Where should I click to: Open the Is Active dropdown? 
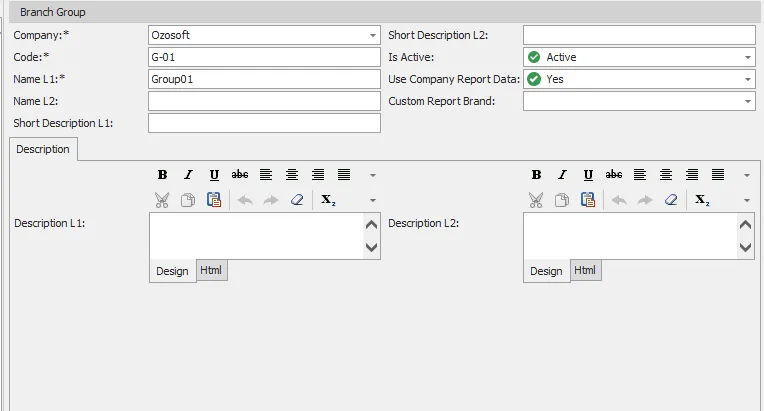click(x=747, y=57)
